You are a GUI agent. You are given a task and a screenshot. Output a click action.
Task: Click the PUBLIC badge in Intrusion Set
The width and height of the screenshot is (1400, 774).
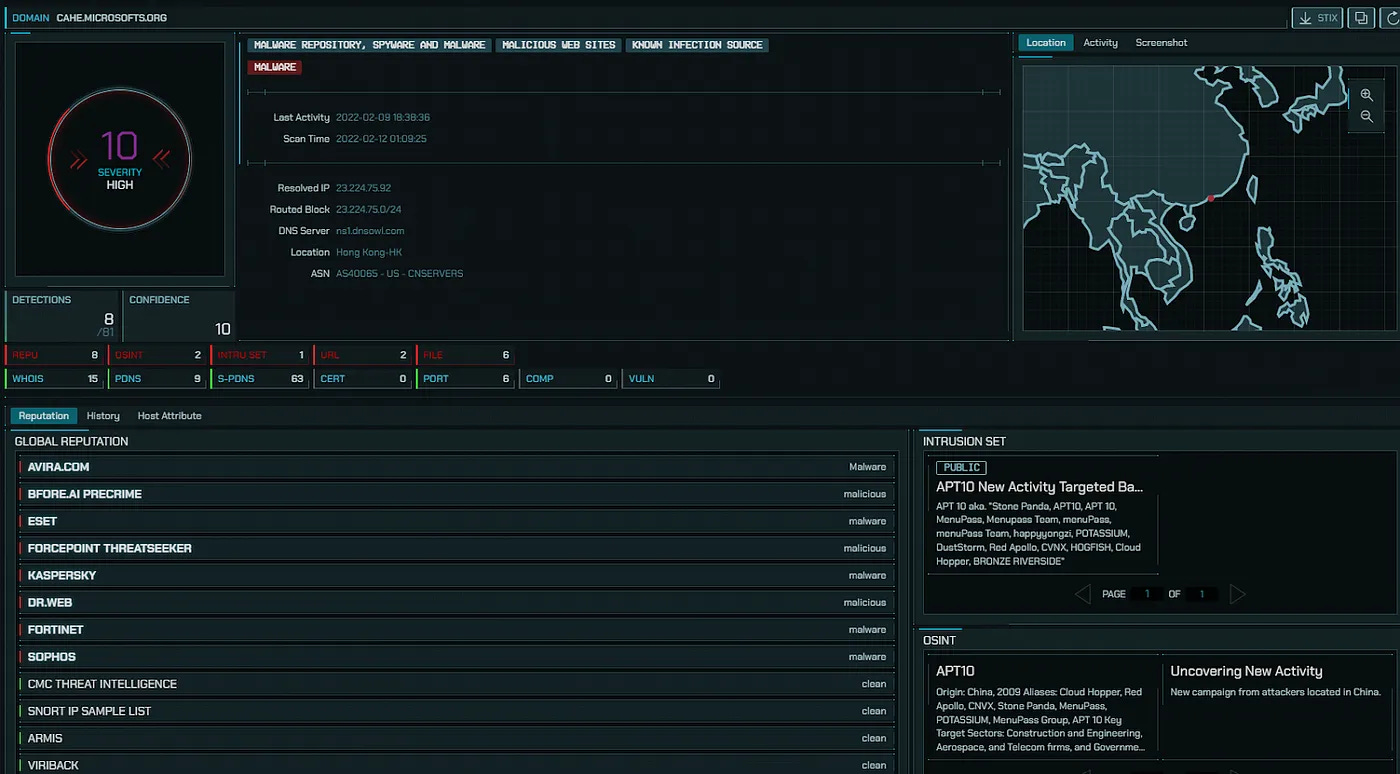click(x=961, y=468)
